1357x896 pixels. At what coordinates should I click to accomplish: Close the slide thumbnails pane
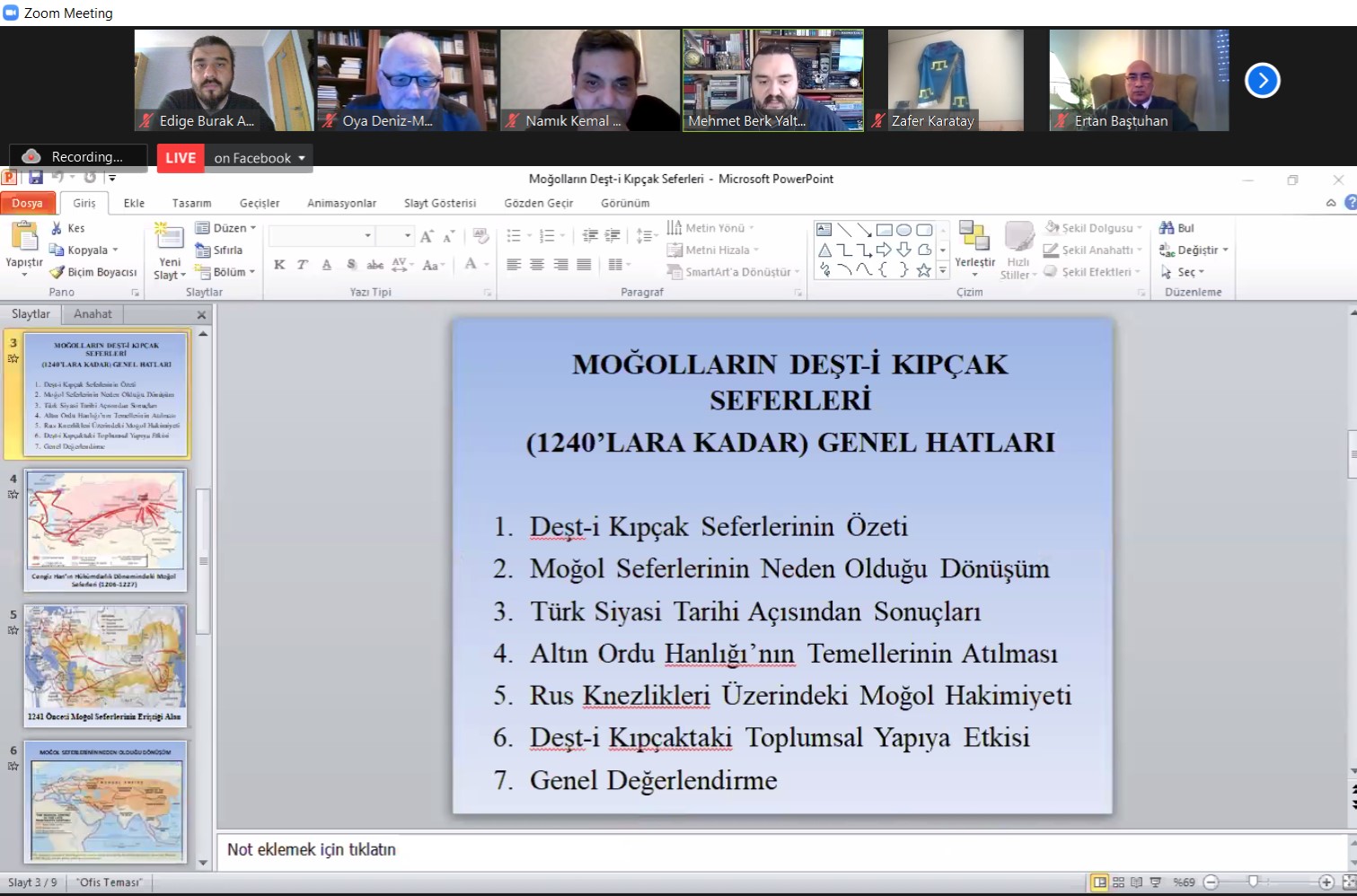[201, 314]
